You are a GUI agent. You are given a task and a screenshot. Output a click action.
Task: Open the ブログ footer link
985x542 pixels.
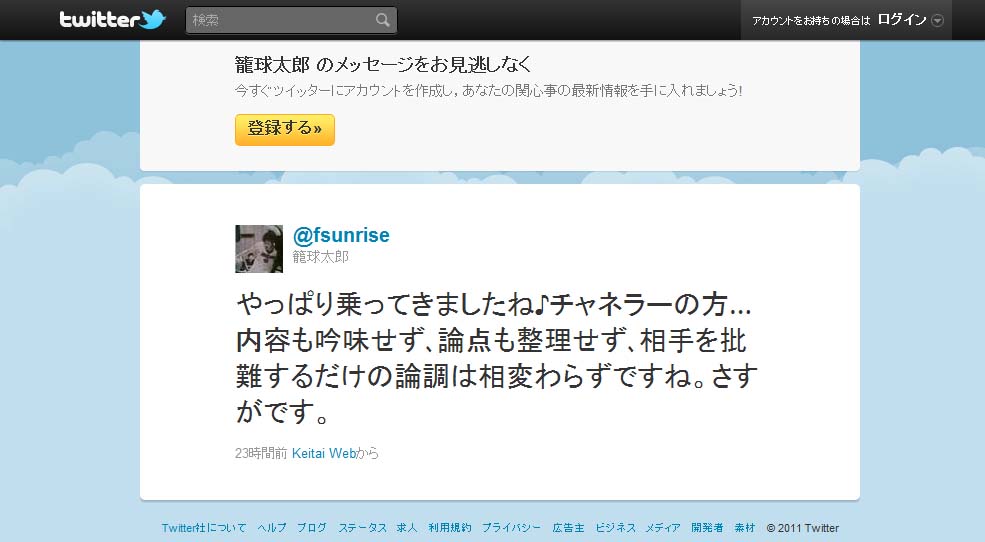tap(312, 528)
